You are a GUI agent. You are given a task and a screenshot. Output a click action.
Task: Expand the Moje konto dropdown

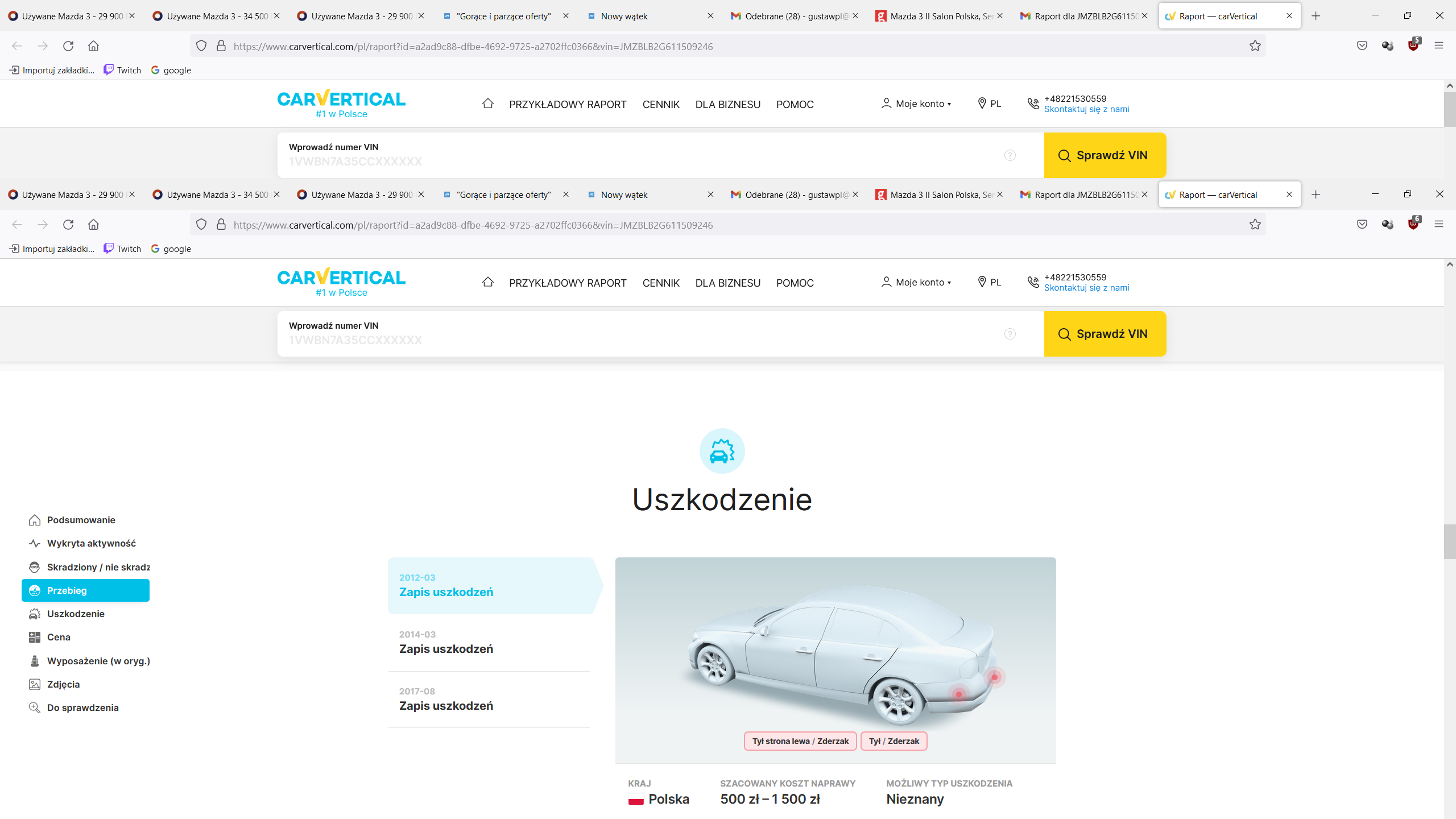click(x=916, y=282)
